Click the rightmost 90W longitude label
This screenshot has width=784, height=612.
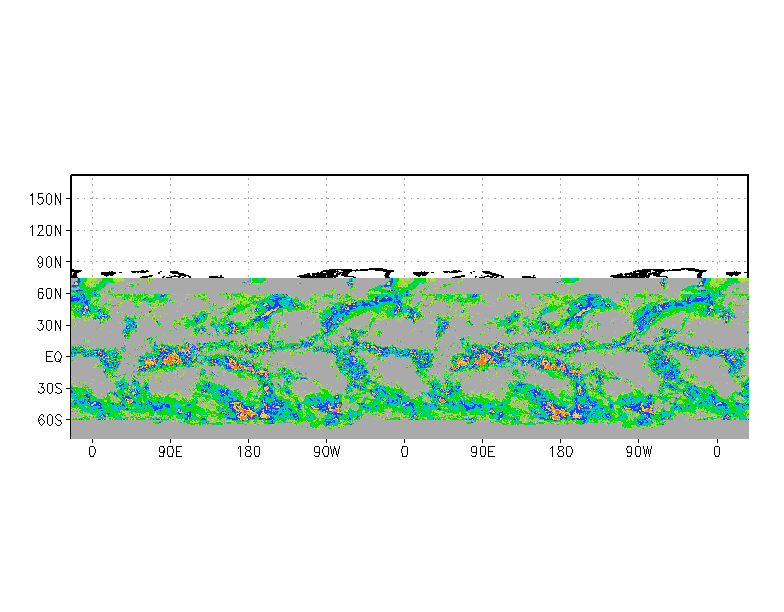[x=639, y=452]
